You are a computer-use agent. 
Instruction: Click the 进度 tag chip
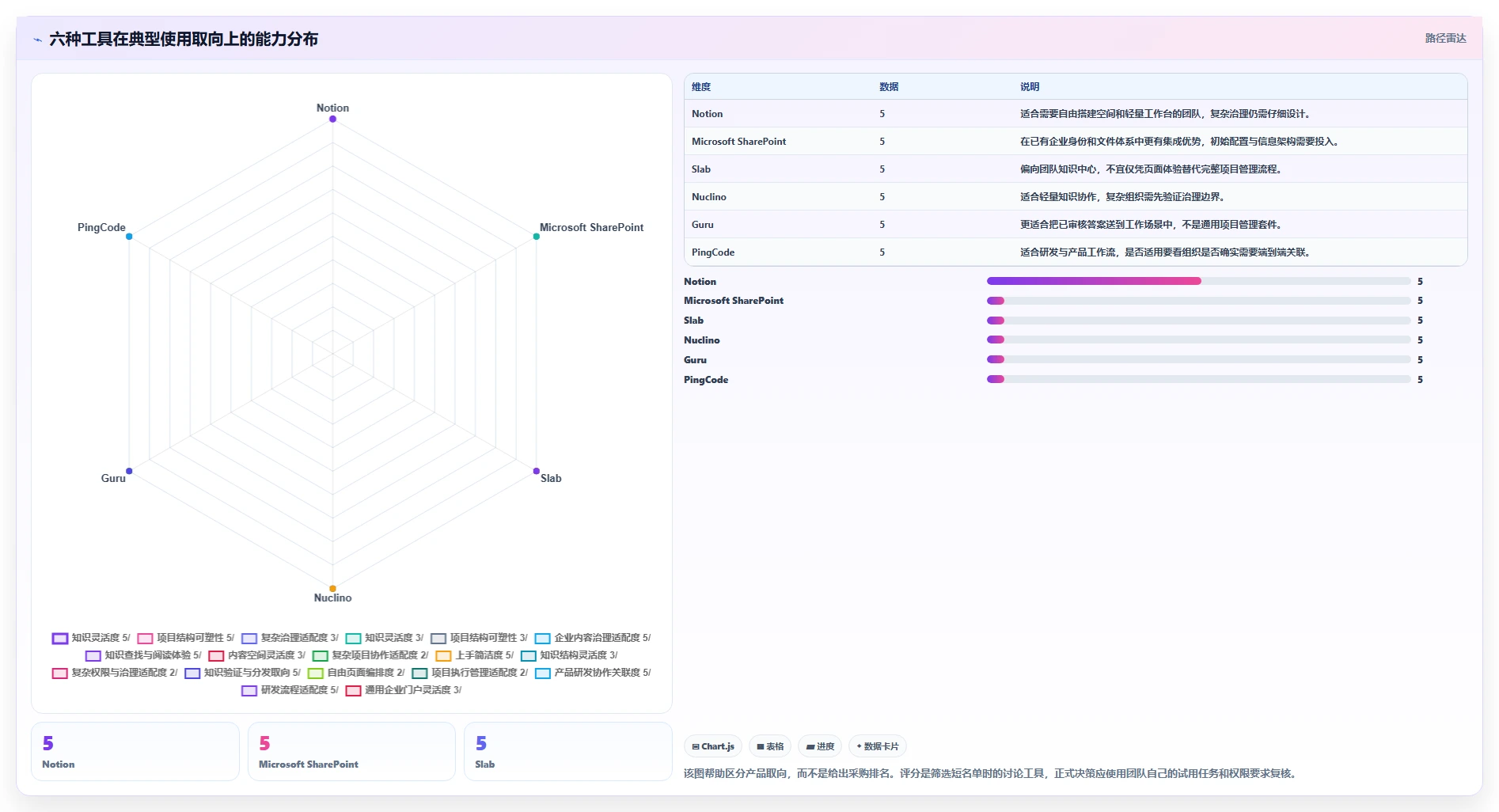[820, 746]
